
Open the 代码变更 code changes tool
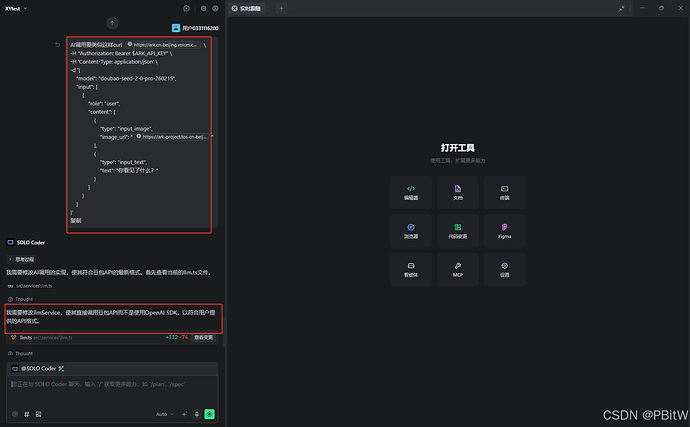[458, 232]
